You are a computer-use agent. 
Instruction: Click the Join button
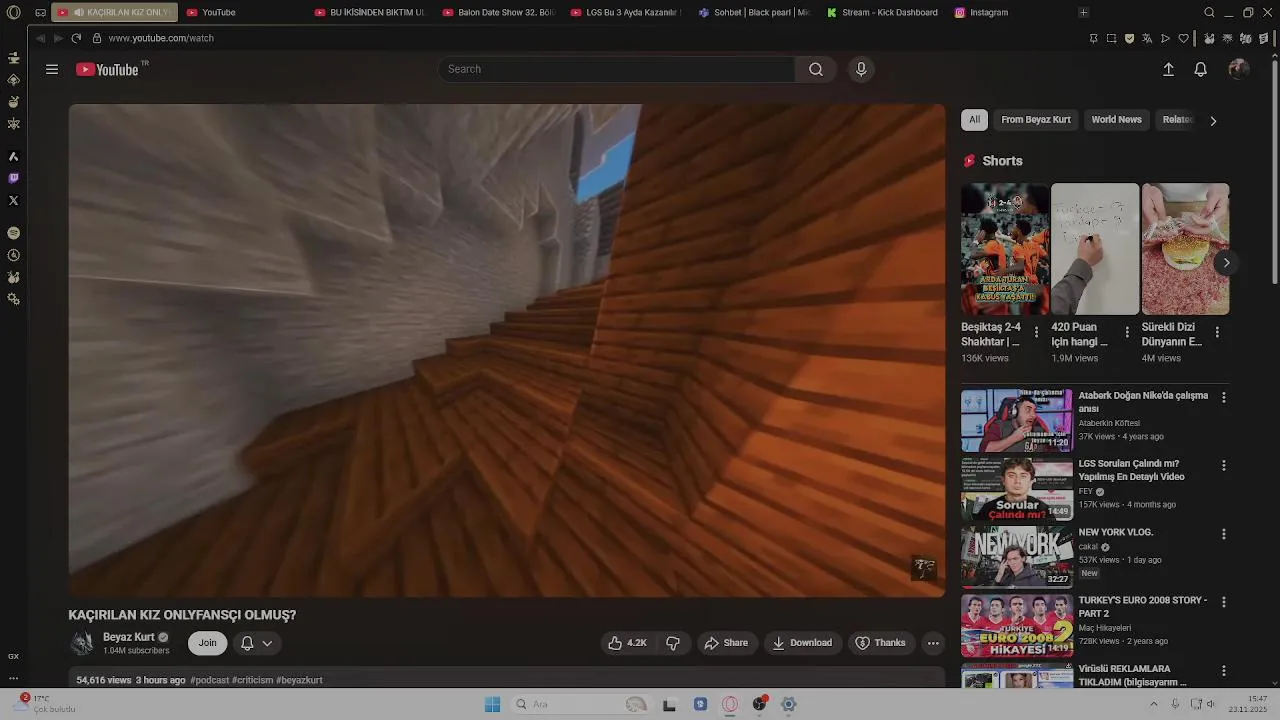(207, 643)
